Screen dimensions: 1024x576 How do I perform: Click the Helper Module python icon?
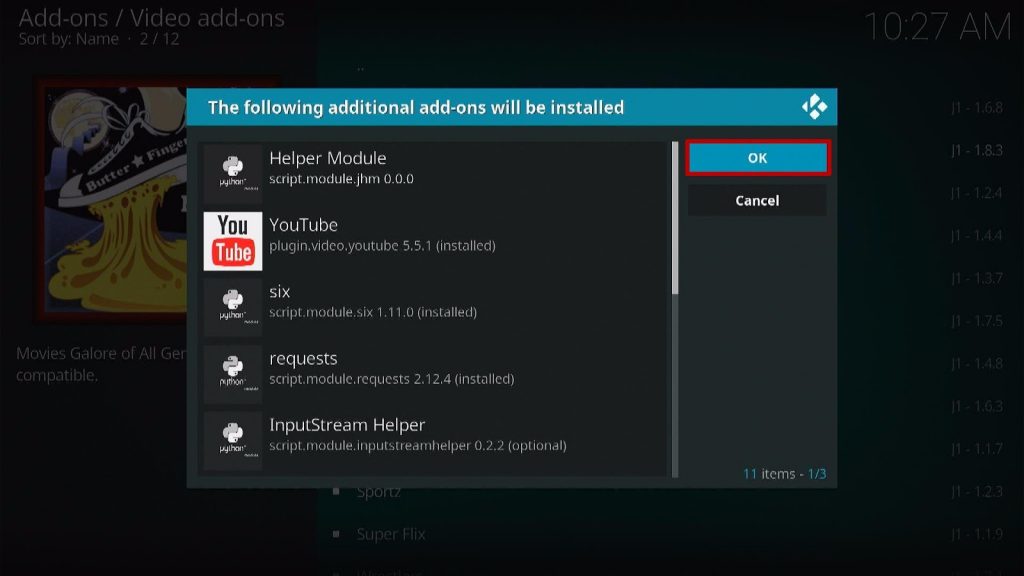click(x=232, y=174)
